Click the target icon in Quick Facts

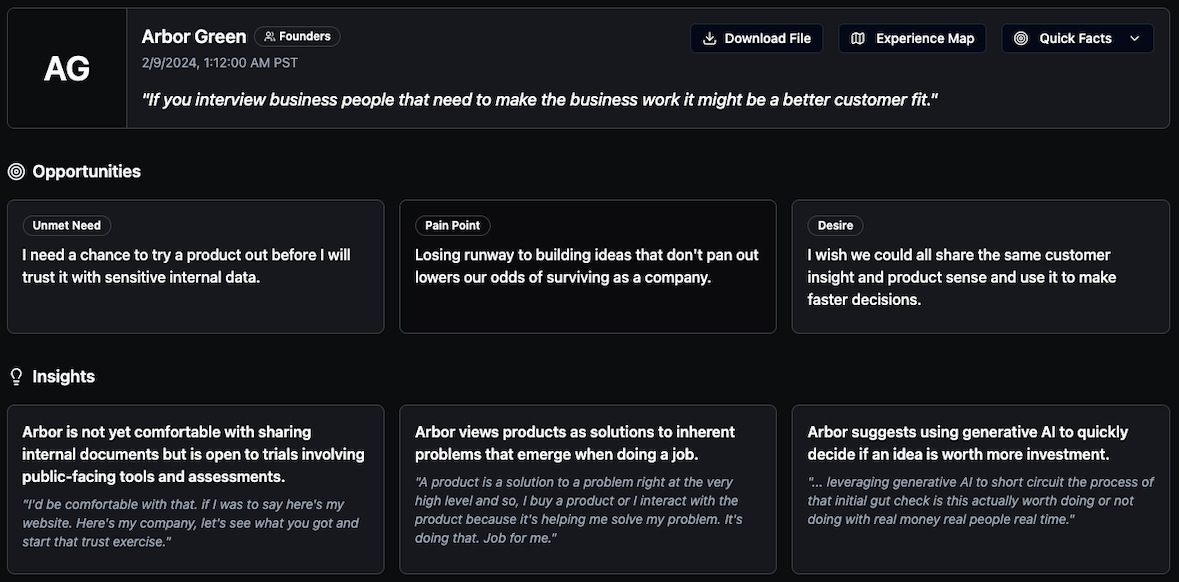pyautogui.click(x=1020, y=38)
